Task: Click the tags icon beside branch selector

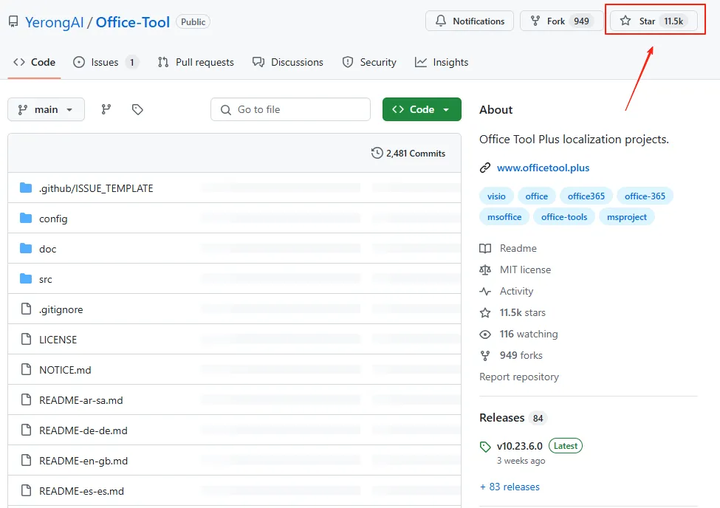Action: (x=138, y=110)
